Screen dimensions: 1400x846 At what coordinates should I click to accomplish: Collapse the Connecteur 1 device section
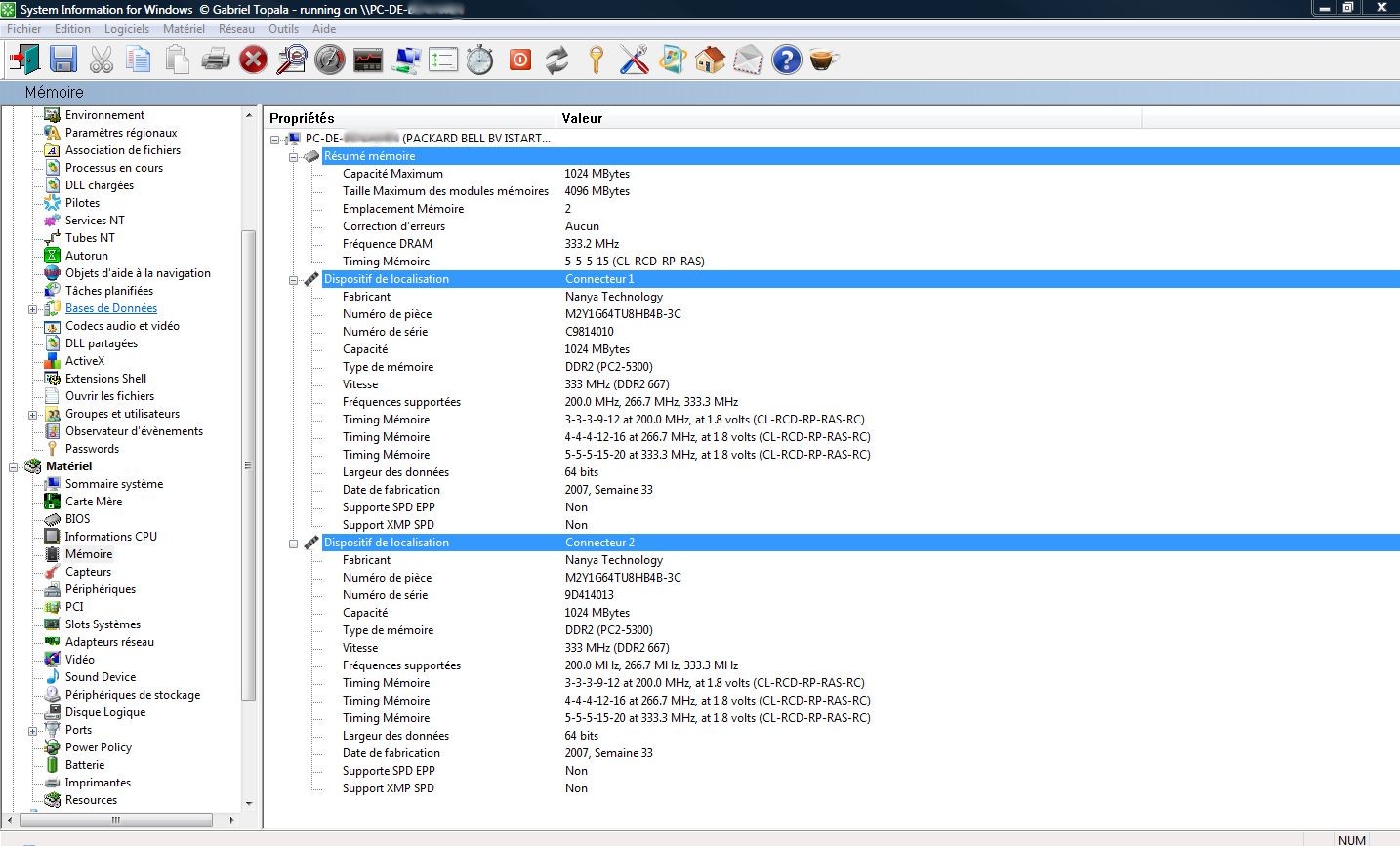(x=293, y=280)
